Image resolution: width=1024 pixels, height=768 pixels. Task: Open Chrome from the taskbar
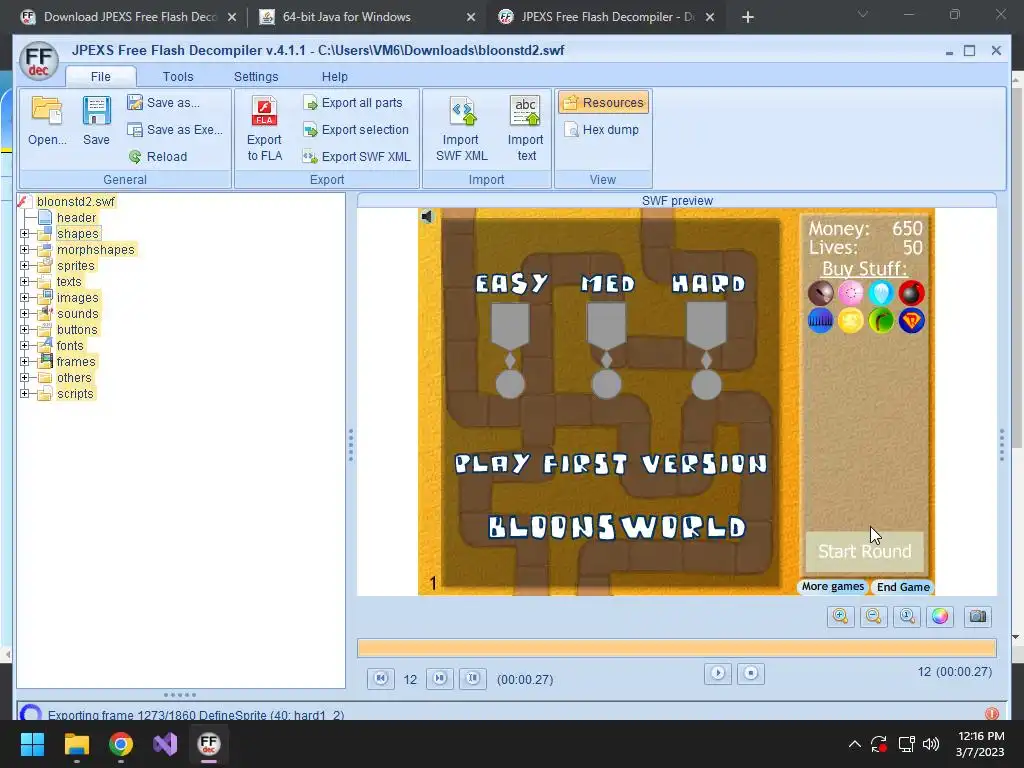121,744
